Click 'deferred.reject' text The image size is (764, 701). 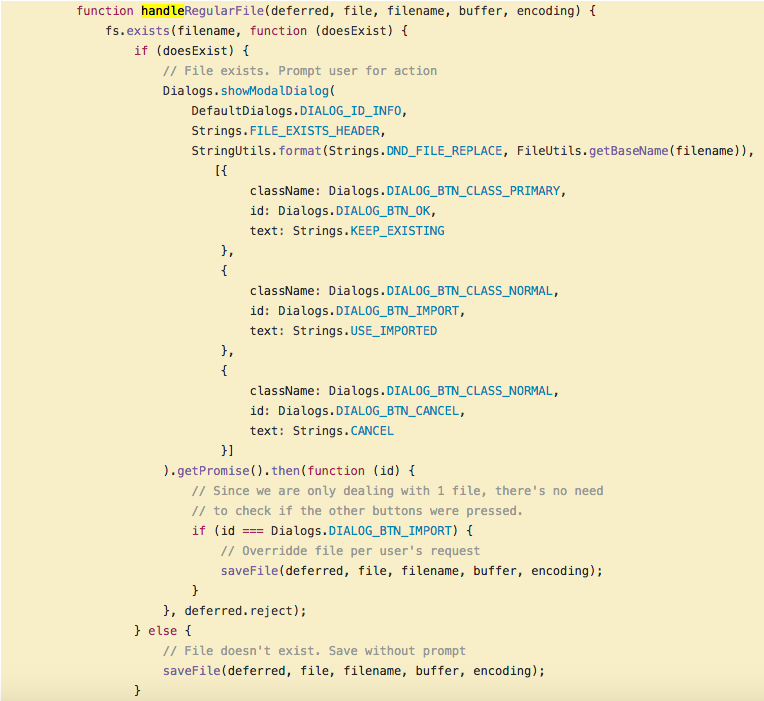(x=238, y=611)
